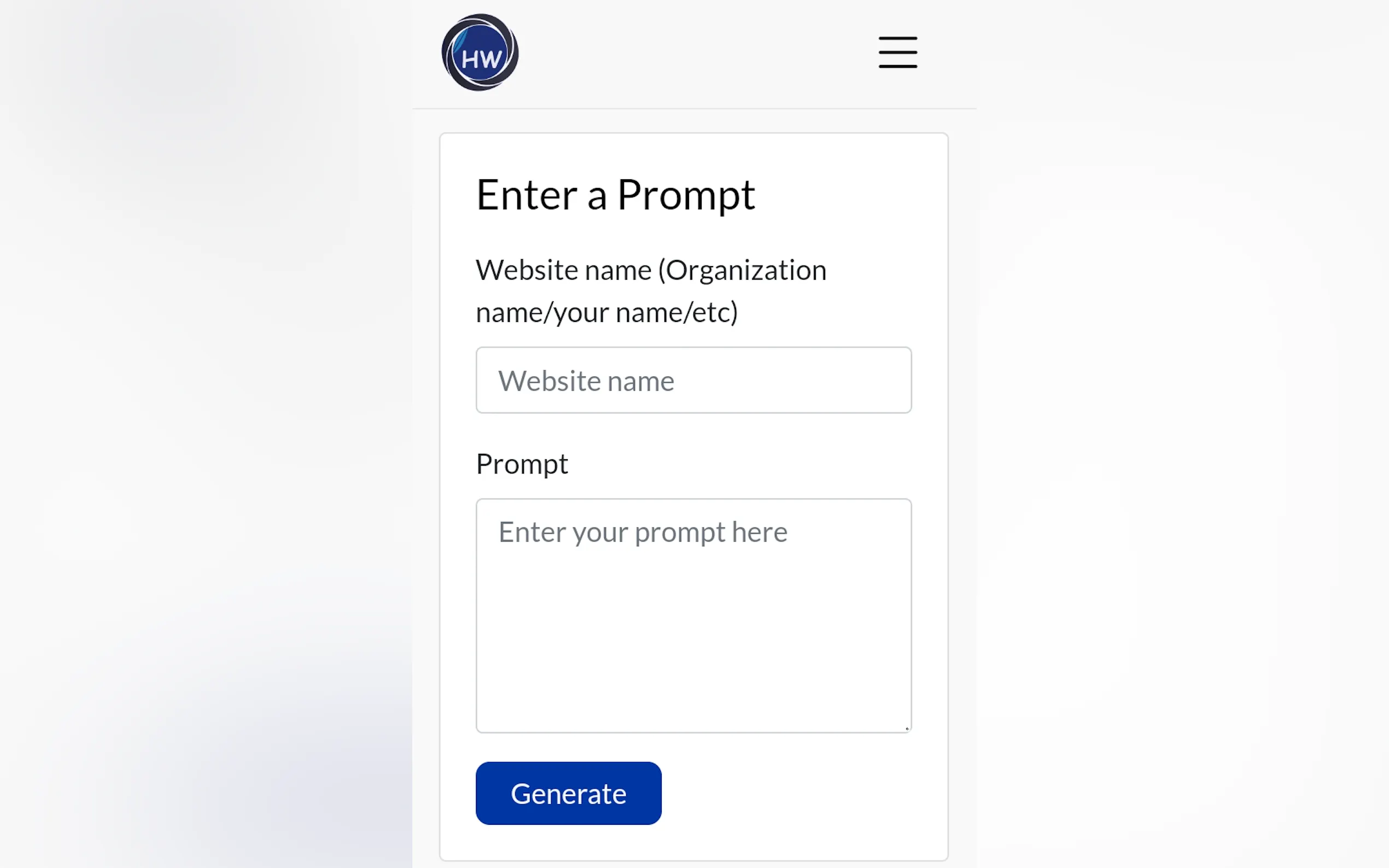The image size is (1389, 868).
Task: Click the "Website name (Organization" label text
Action: click(651, 270)
